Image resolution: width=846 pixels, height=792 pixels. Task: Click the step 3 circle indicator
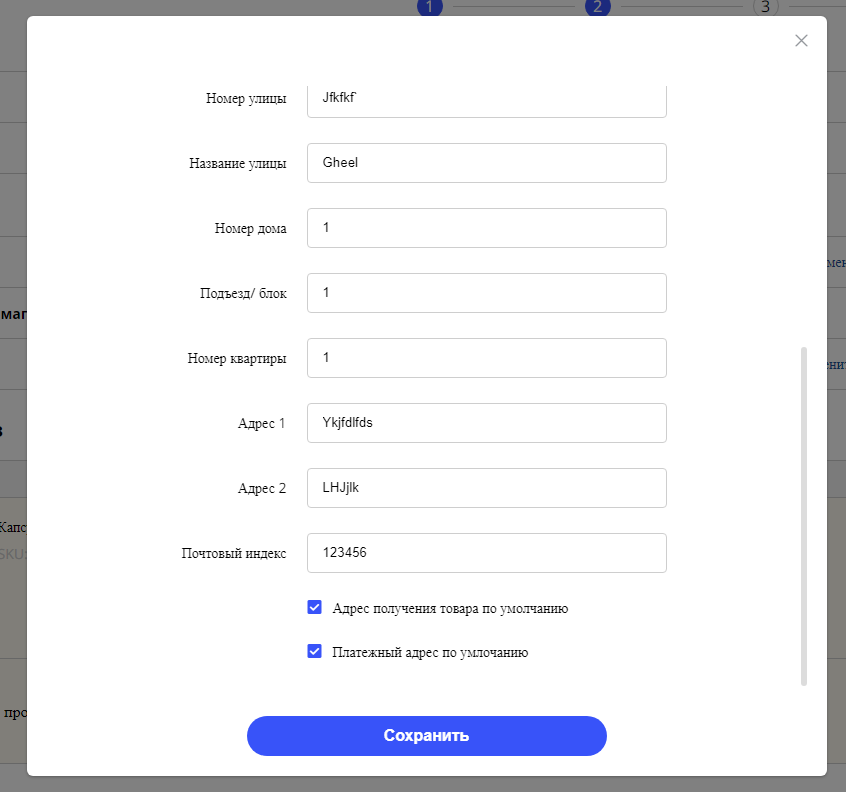(x=765, y=7)
